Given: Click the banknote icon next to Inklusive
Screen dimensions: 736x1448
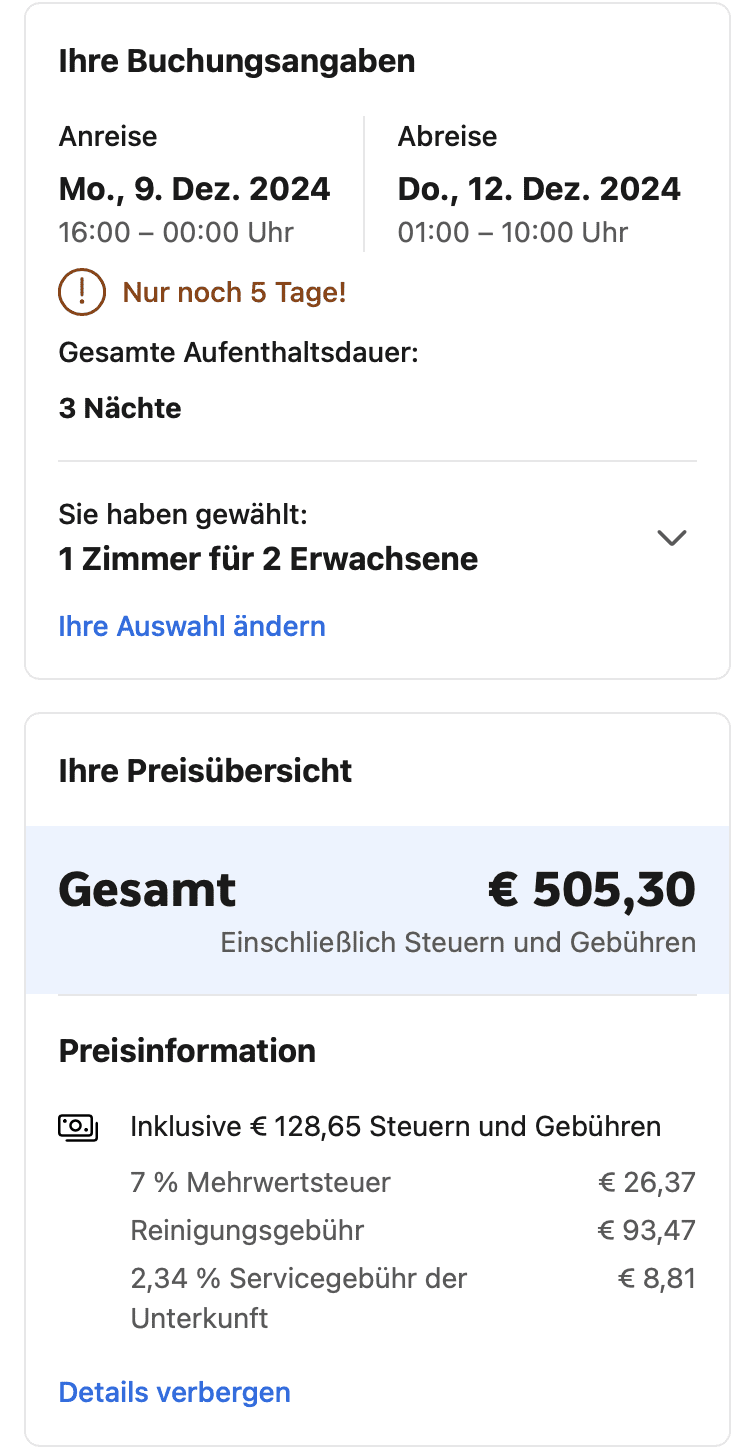Looking at the screenshot, I should [x=78, y=1127].
